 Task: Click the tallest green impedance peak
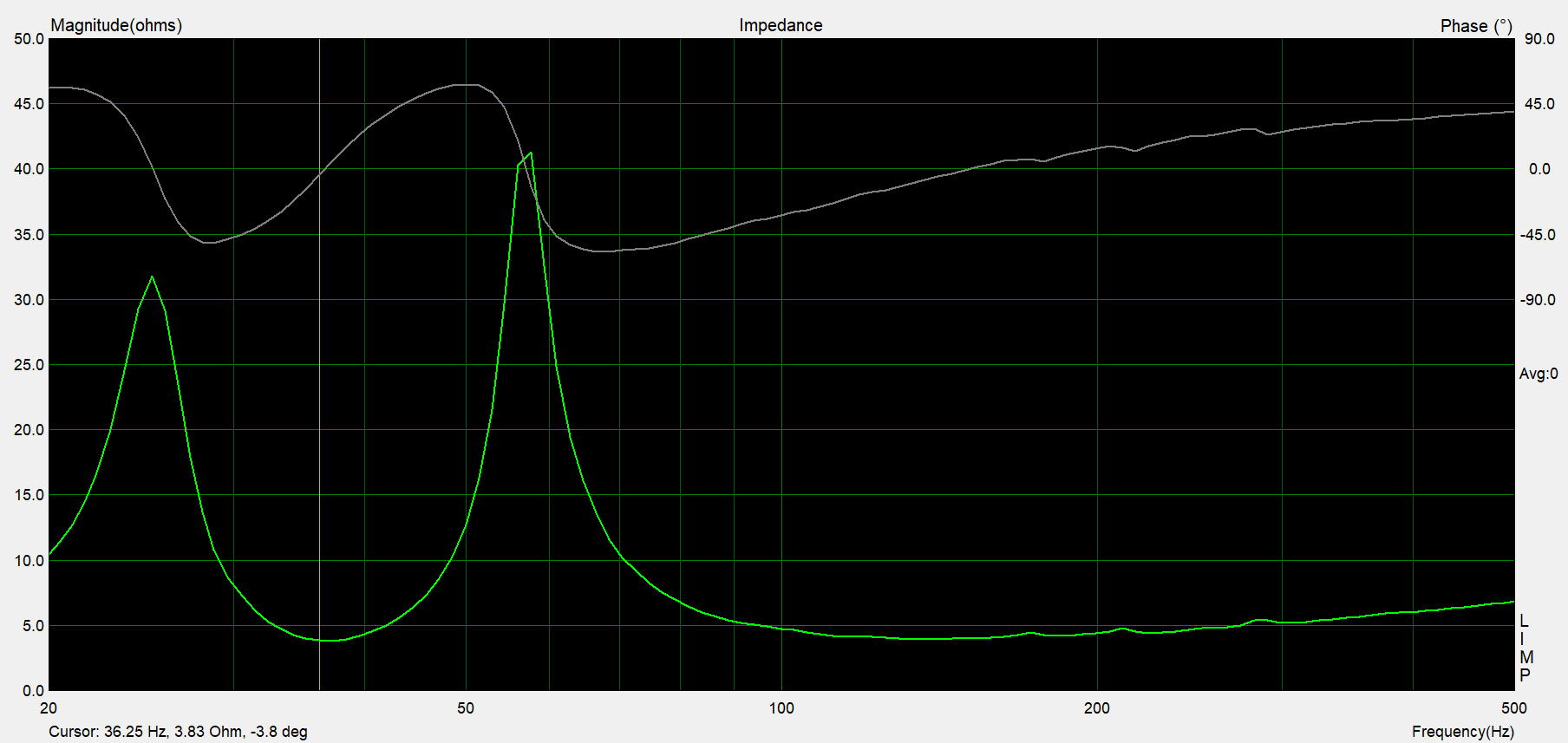530,154
